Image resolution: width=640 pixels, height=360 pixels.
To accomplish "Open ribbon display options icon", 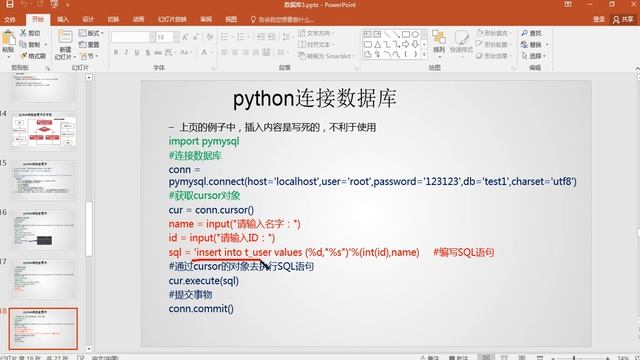I will coord(568,4).
